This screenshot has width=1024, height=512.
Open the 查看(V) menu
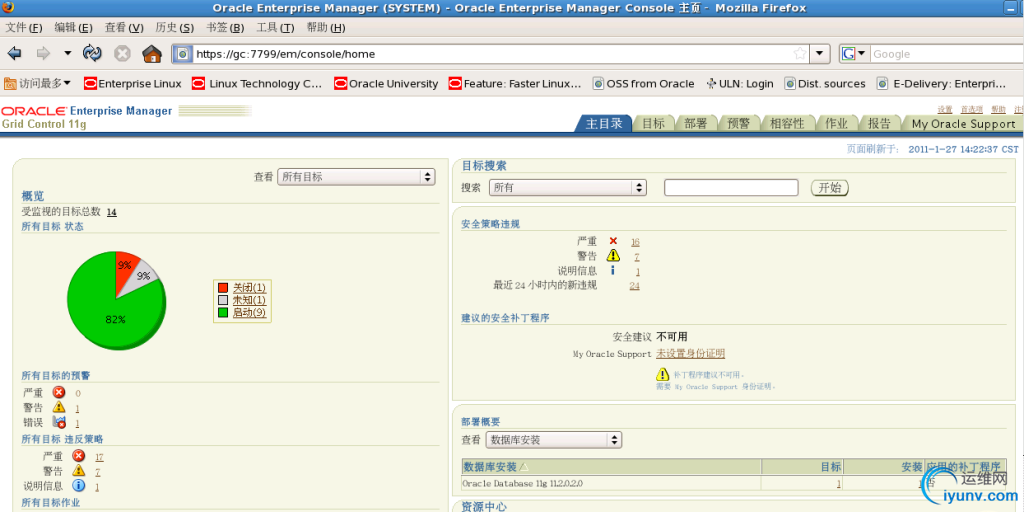124,27
